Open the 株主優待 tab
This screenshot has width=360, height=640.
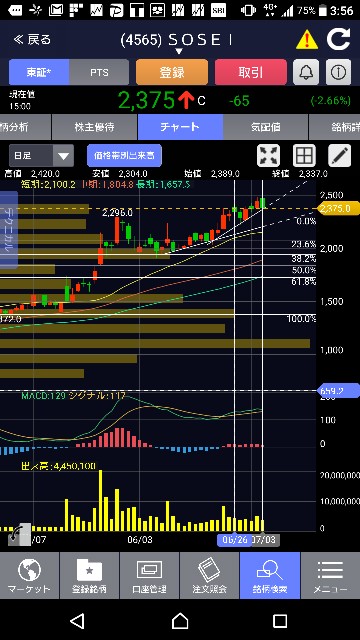point(95,127)
